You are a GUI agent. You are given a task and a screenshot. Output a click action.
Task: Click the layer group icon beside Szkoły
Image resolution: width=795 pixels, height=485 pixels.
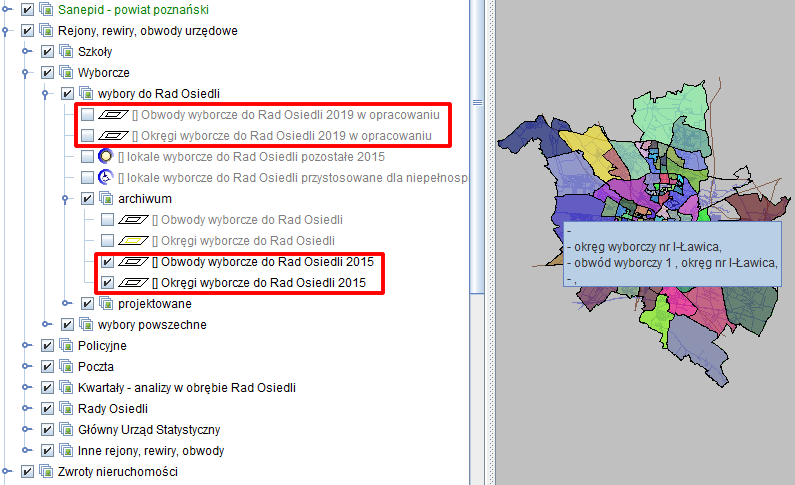click(66, 51)
